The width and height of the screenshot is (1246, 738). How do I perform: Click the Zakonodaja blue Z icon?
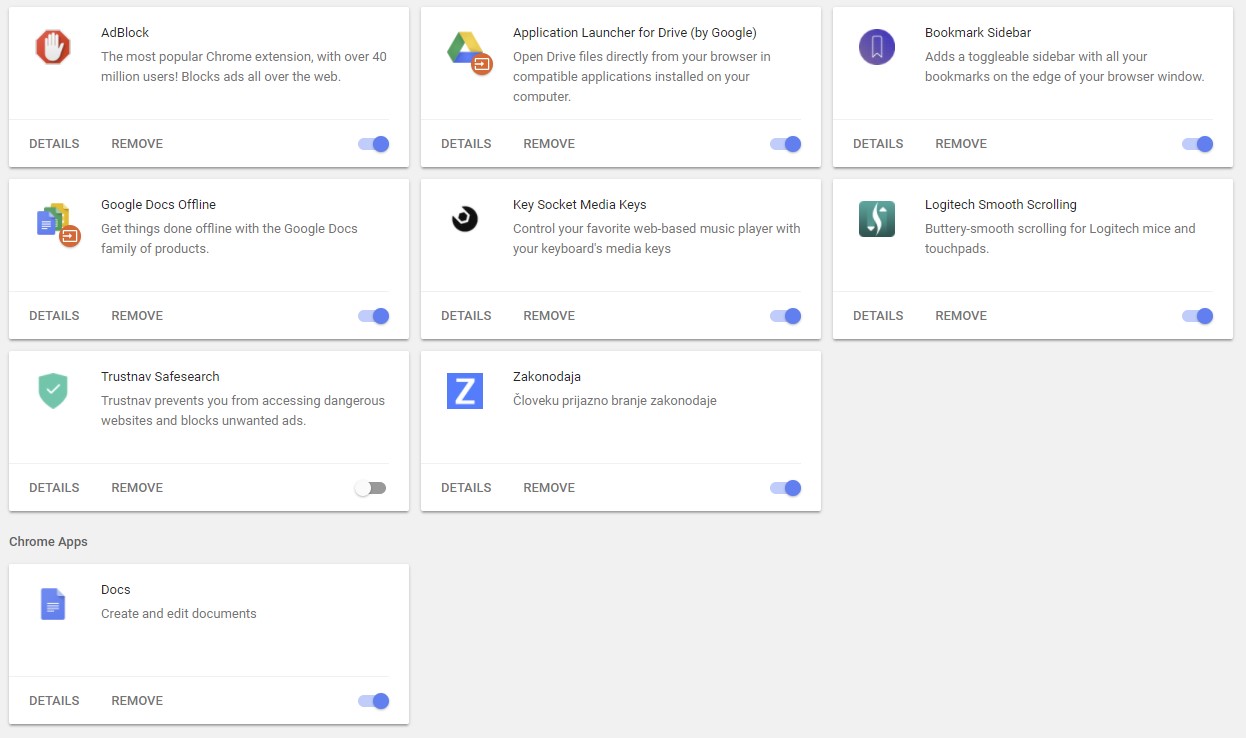click(x=465, y=391)
